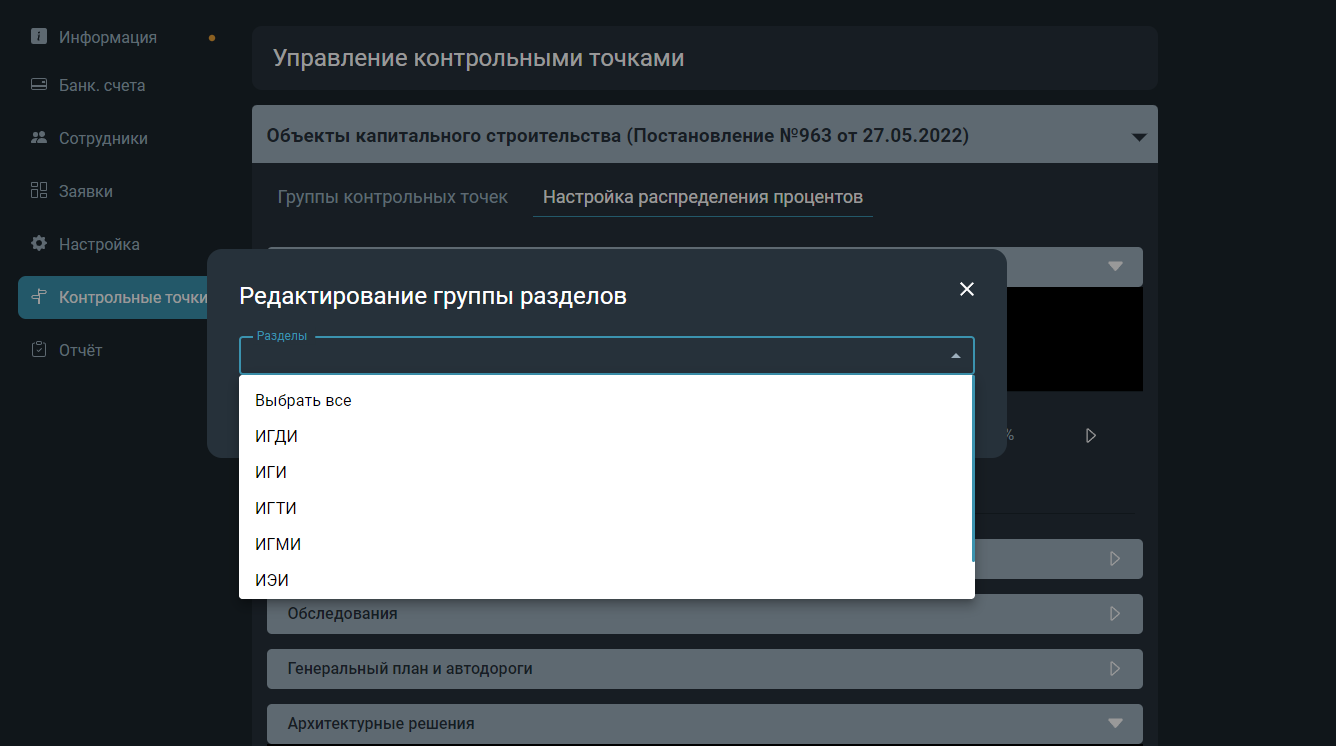Switch to the Настройка распределения процентов tab

point(703,197)
